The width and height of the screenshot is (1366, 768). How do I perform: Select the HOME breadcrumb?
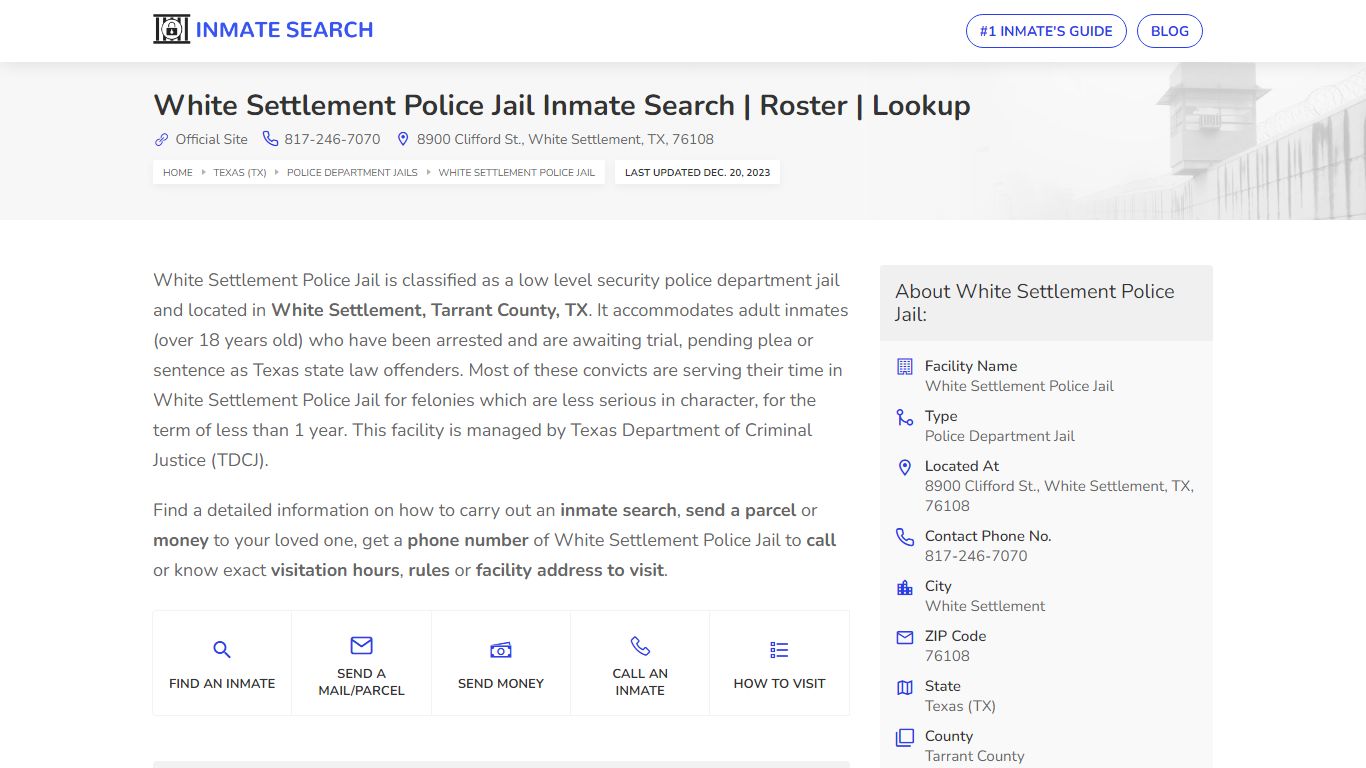click(x=178, y=172)
